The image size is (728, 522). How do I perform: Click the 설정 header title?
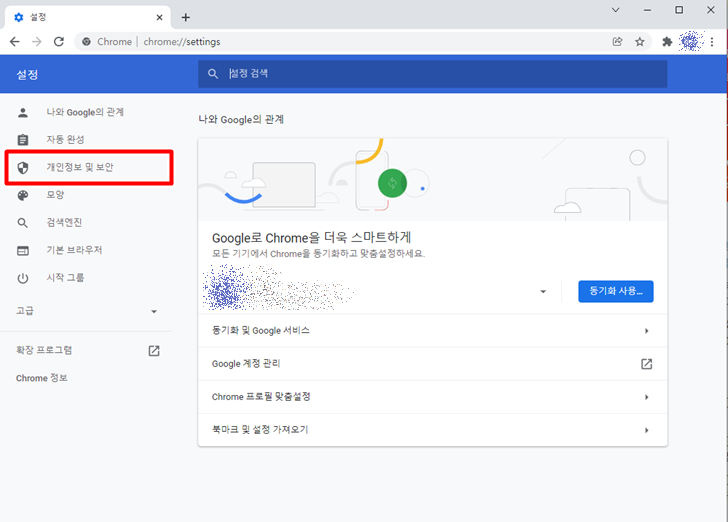point(27,75)
